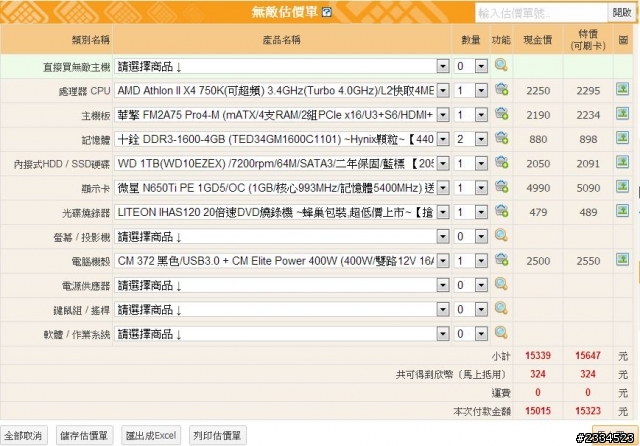The image size is (640, 446).
Task: Click the 儲存估價單 button
Action: click(x=84, y=435)
